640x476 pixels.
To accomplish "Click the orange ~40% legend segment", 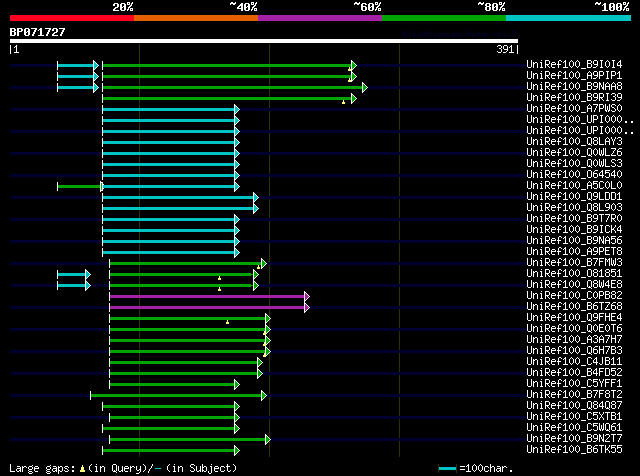I will pos(196,18).
